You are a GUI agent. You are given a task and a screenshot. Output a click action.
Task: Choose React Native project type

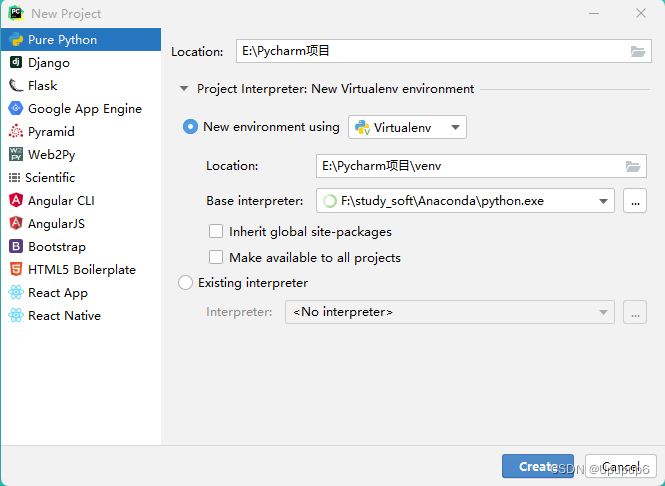click(81, 315)
